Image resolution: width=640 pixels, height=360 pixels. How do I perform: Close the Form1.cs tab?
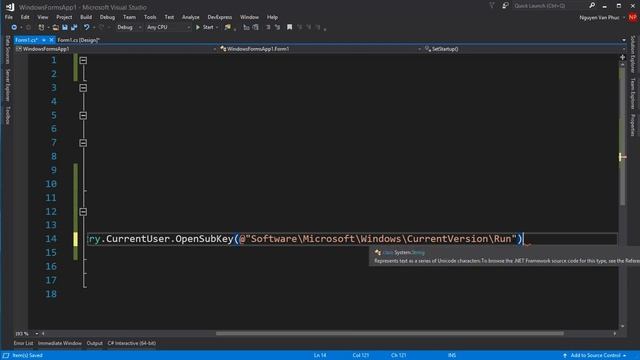51,40
